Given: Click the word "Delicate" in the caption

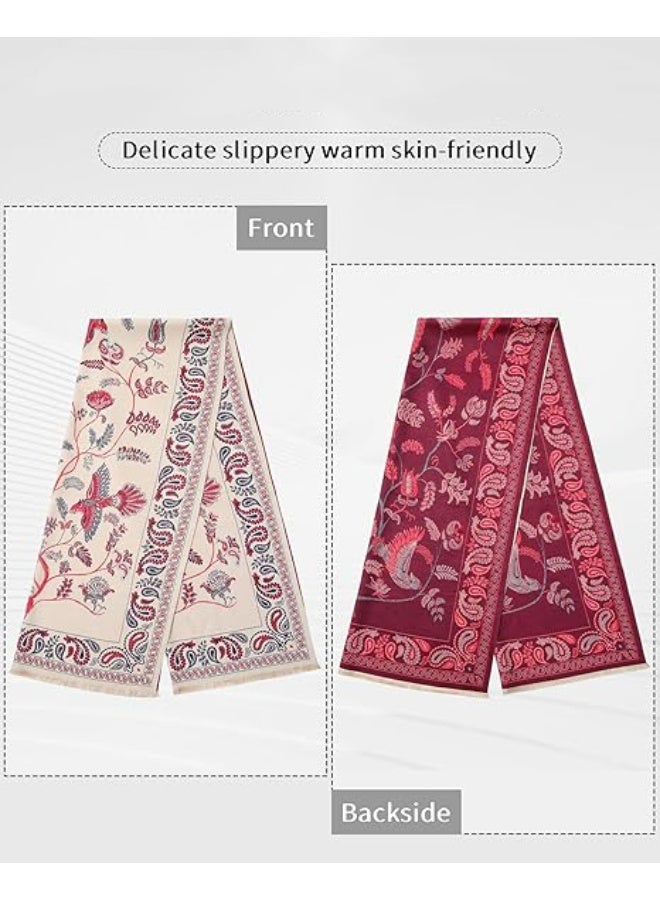Looking at the screenshot, I should (169, 150).
